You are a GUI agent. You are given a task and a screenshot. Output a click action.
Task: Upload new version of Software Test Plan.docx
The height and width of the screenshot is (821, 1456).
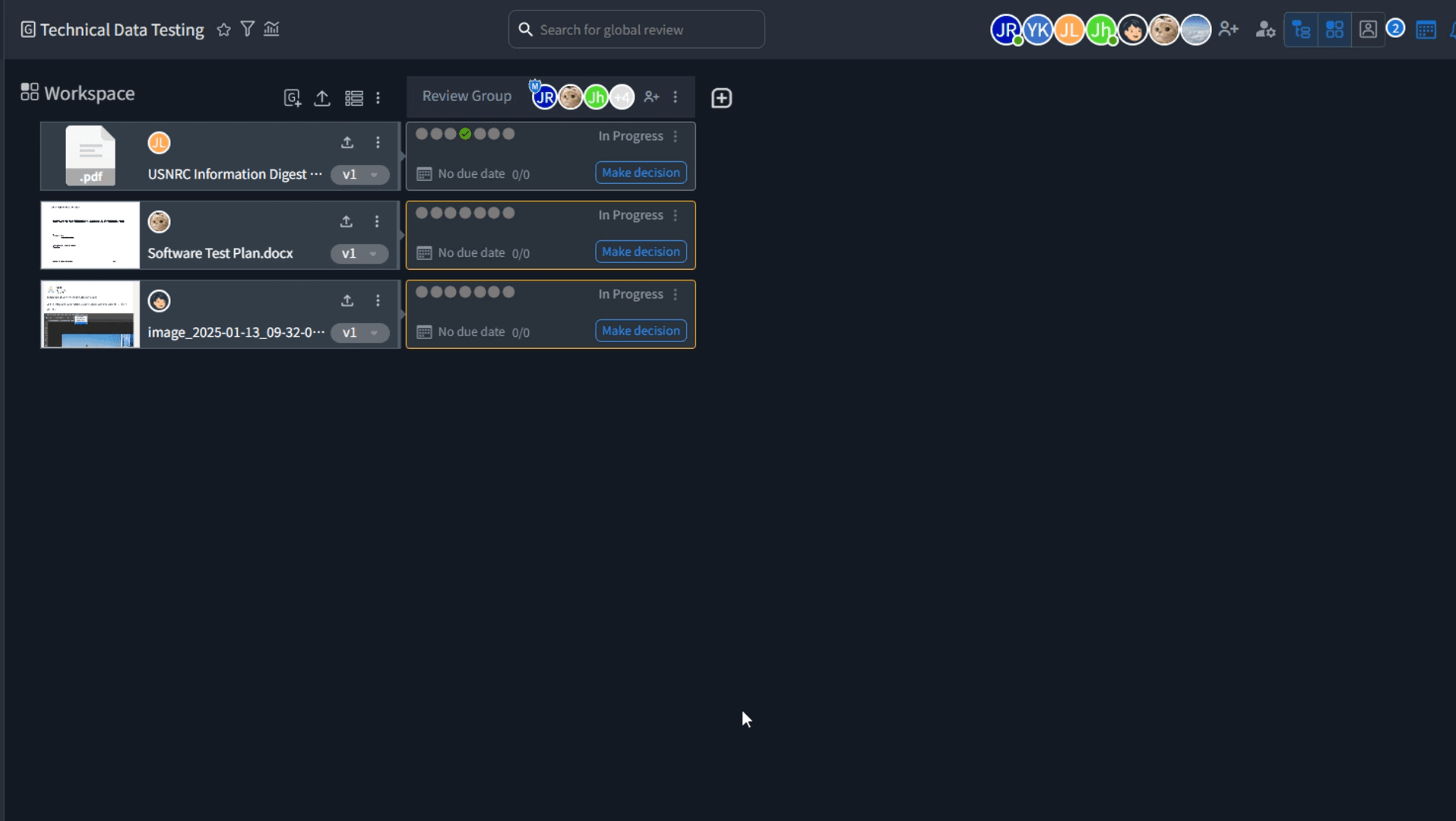(x=347, y=221)
